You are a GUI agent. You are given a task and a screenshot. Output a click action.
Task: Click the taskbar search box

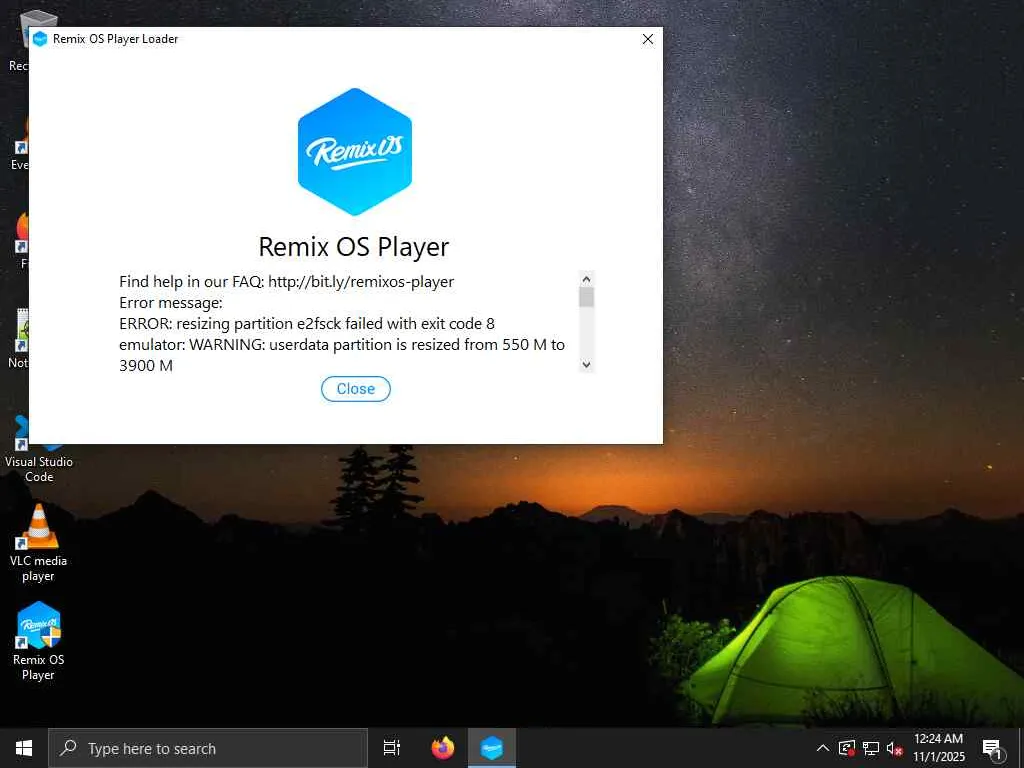(x=208, y=748)
